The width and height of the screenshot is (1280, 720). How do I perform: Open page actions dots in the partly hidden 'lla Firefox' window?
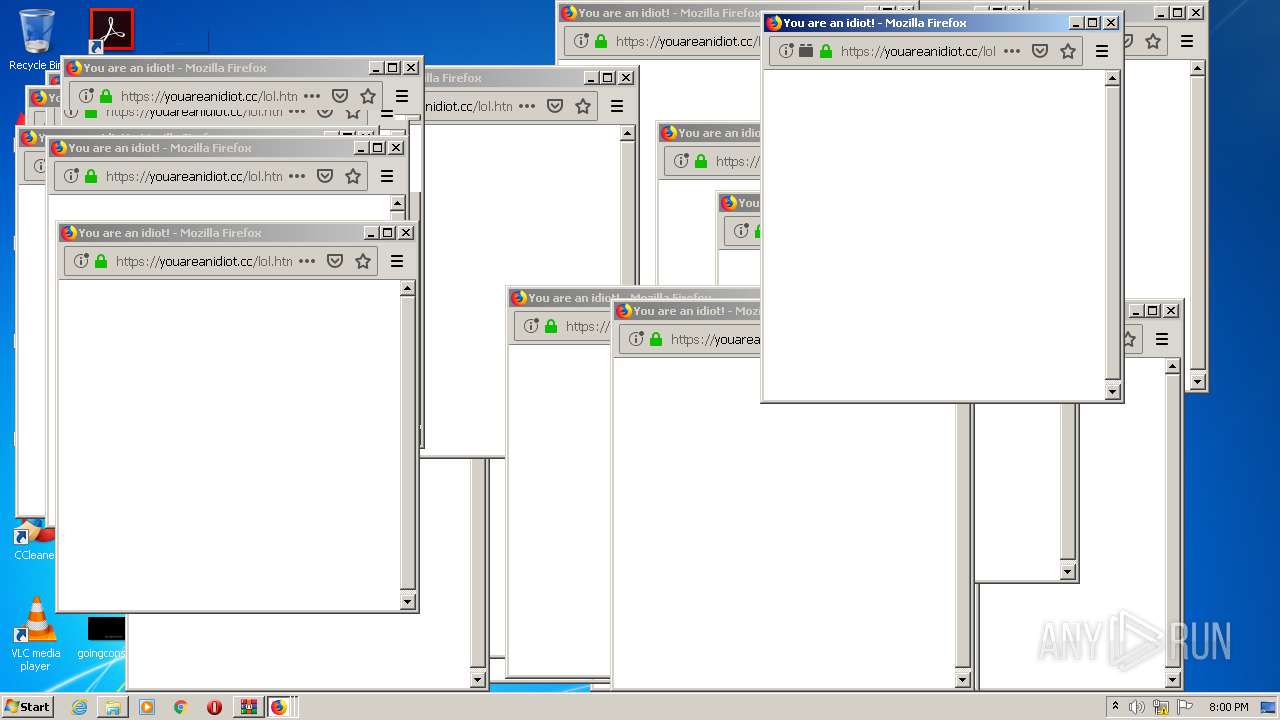[527, 106]
